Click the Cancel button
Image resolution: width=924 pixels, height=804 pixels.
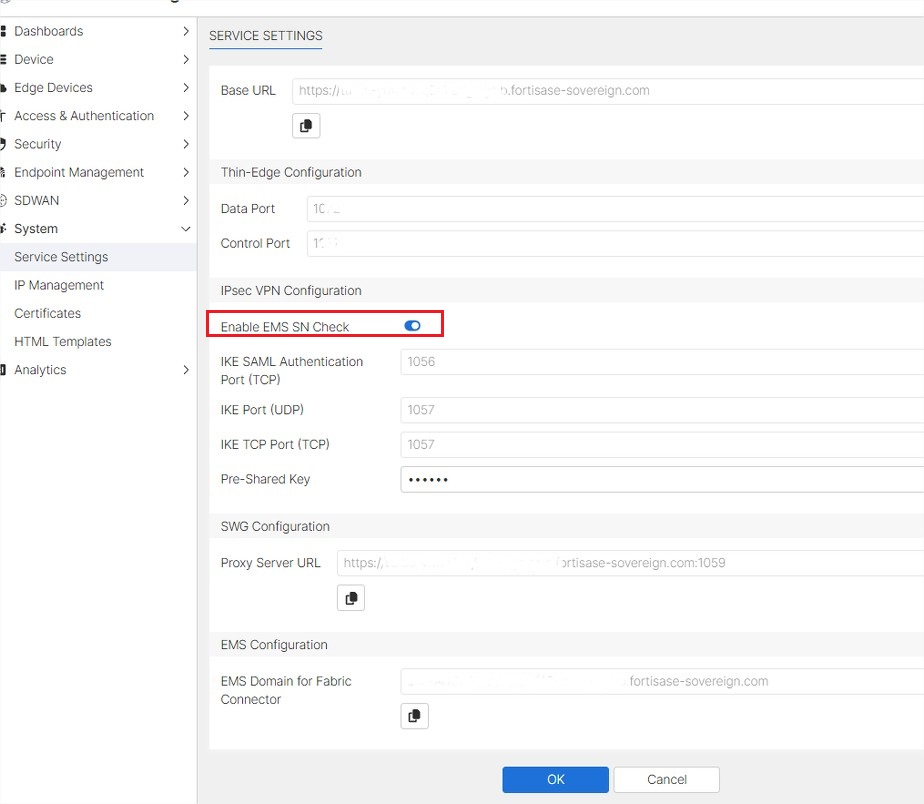pyautogui.click(x=666, y=779)
